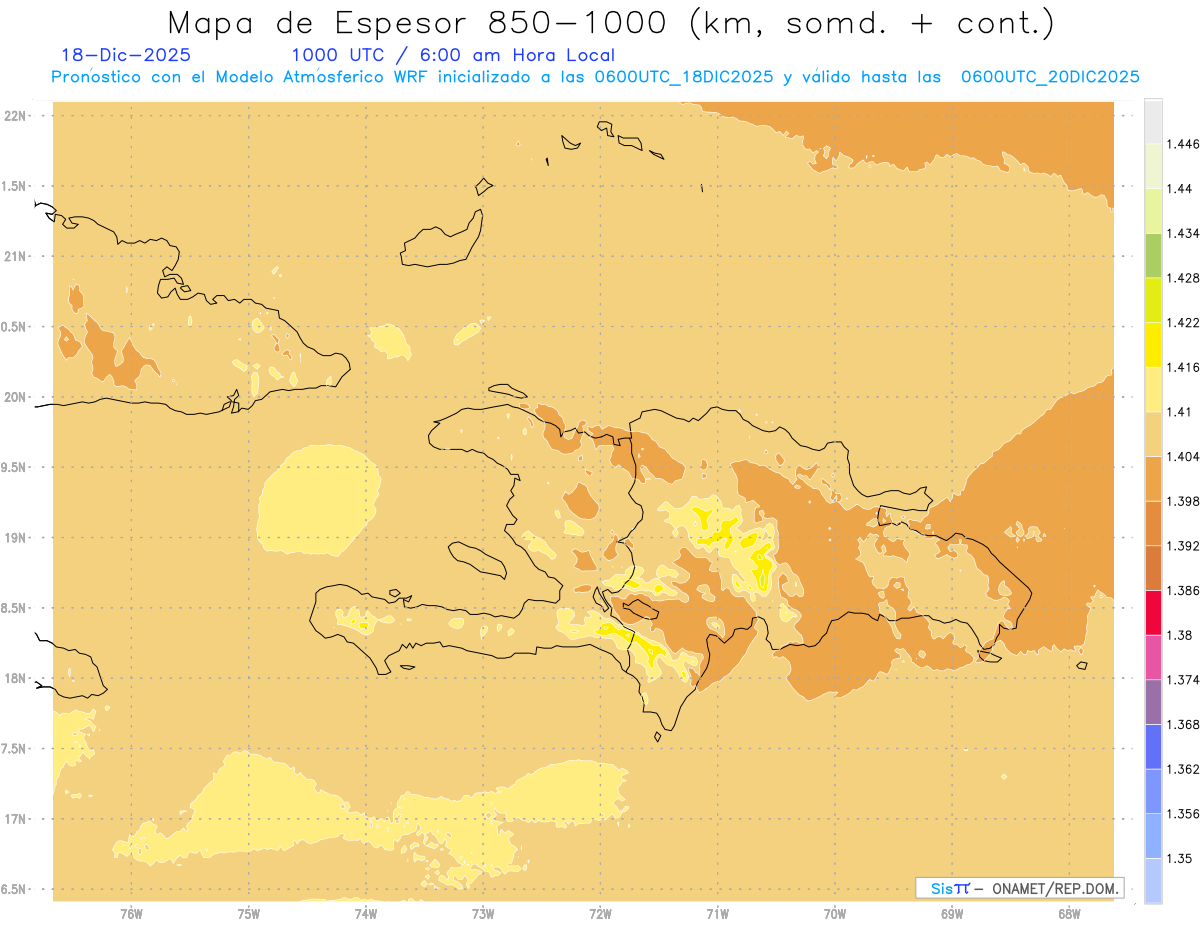Click the legend value '1.404'
1200x927 pixels.
[1182, 457]
